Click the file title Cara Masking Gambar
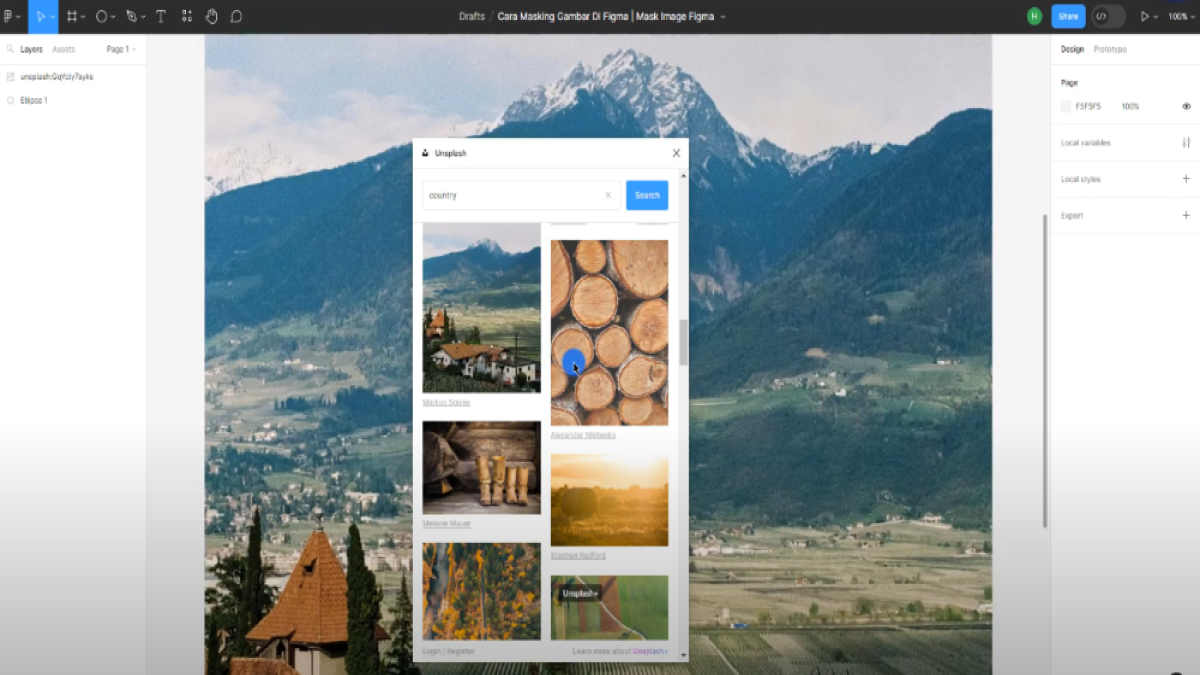The width and height of the screenshot is (1200, 675). pos(605,16)
